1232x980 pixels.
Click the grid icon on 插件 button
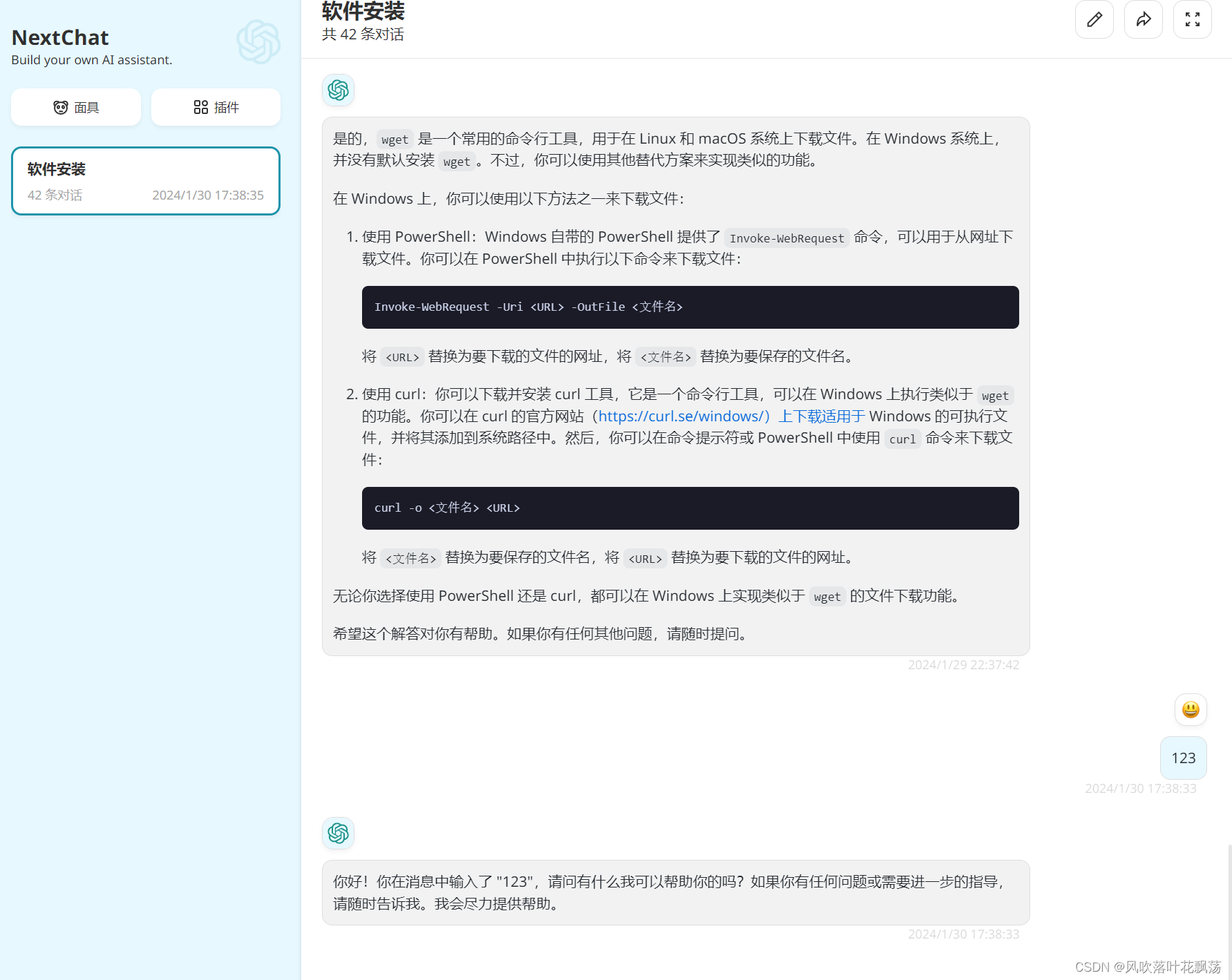click(201, 107)
